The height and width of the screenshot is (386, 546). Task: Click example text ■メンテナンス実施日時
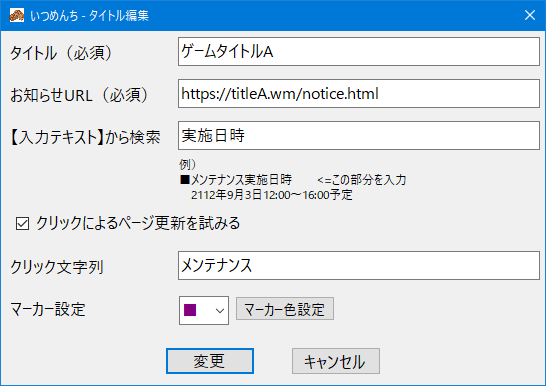[x=236, y=180]
